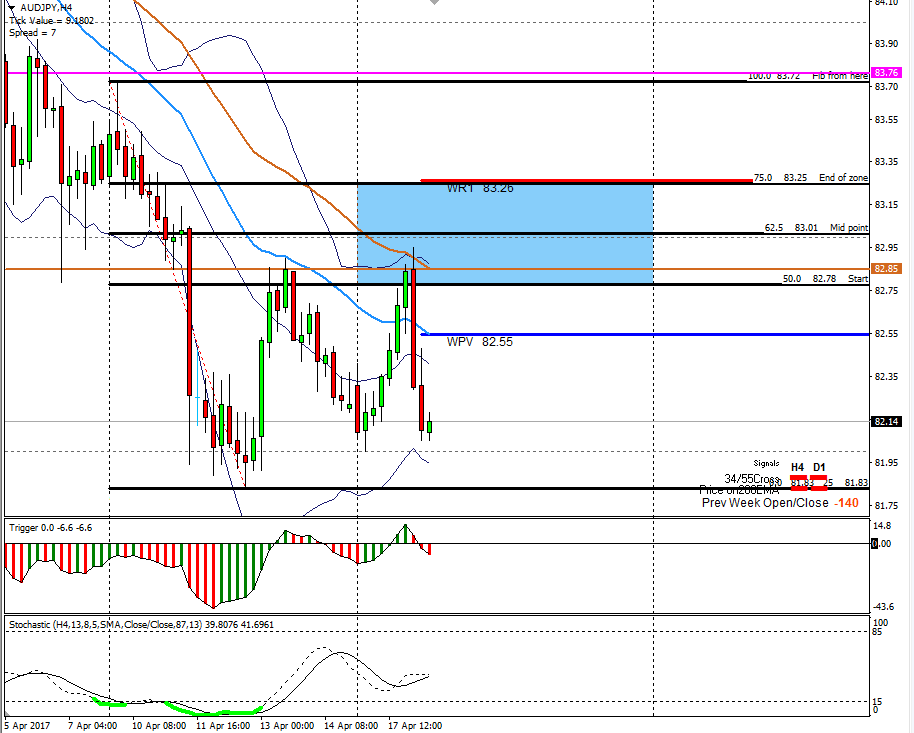The image size is (914, 733).
Task: Click the Fib 100.0 83.72 level label
Action: (x=775, y=76)
